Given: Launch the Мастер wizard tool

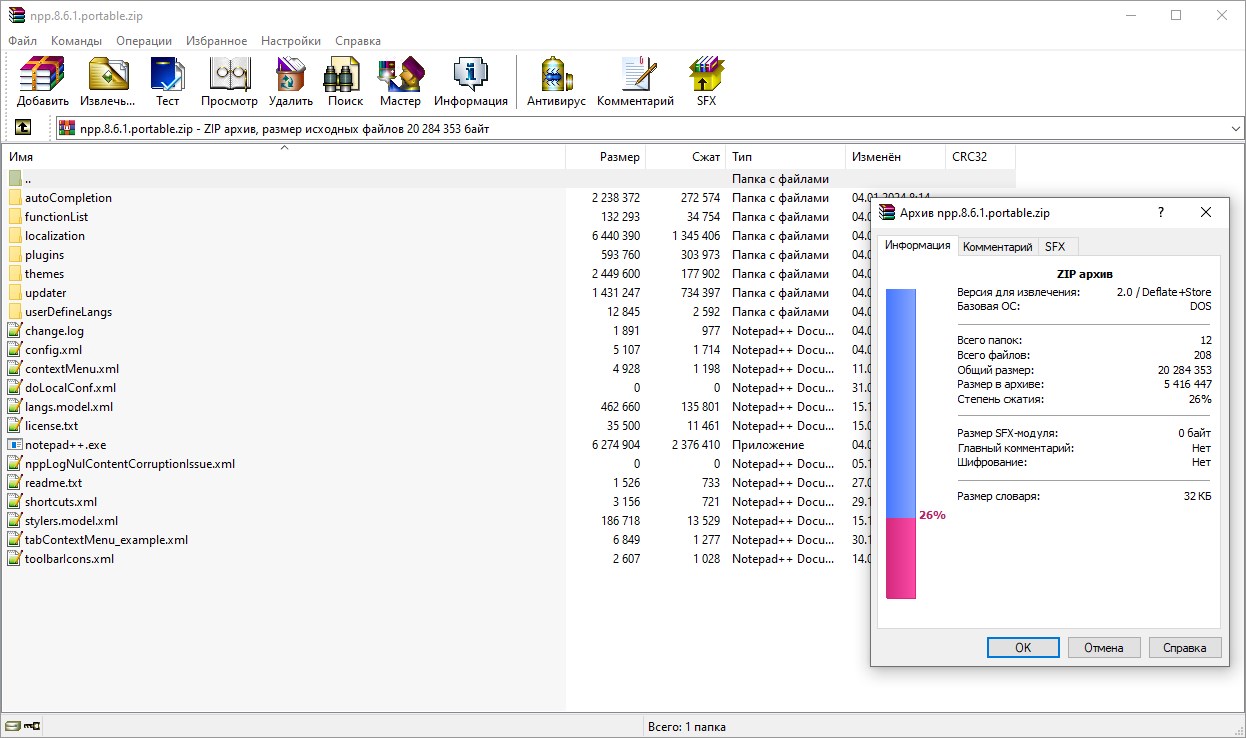Looking at the screenshot, I should [x=400, y=81].
